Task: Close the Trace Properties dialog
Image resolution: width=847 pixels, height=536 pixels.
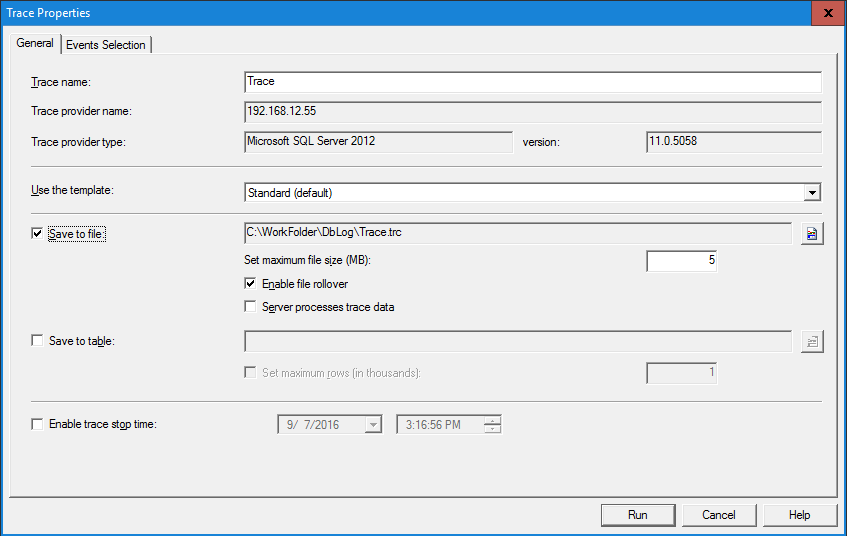Action: (x=828, y=13)
